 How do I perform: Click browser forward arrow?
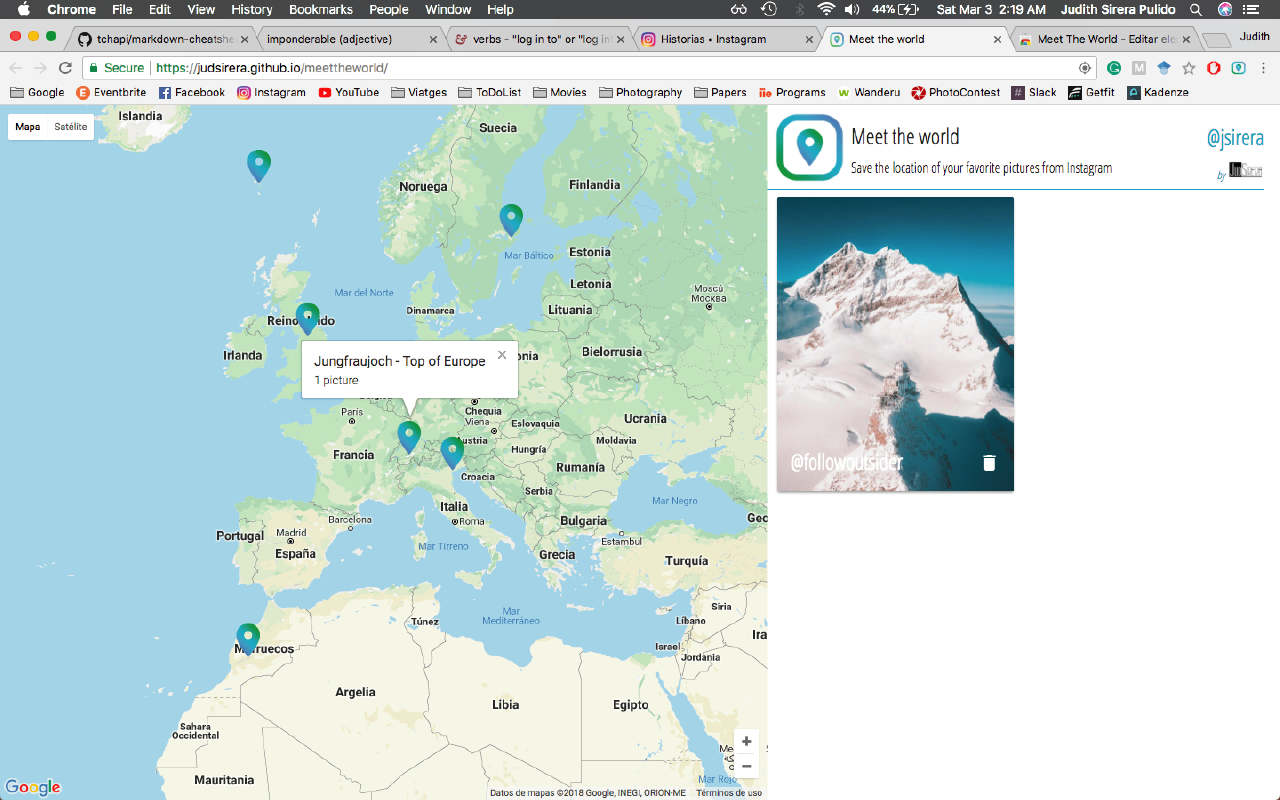click(40, 68)
